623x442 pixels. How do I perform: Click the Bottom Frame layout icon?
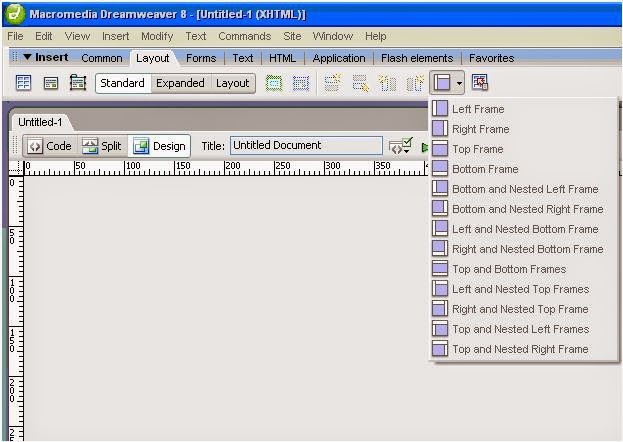click(x=440, y=168)
